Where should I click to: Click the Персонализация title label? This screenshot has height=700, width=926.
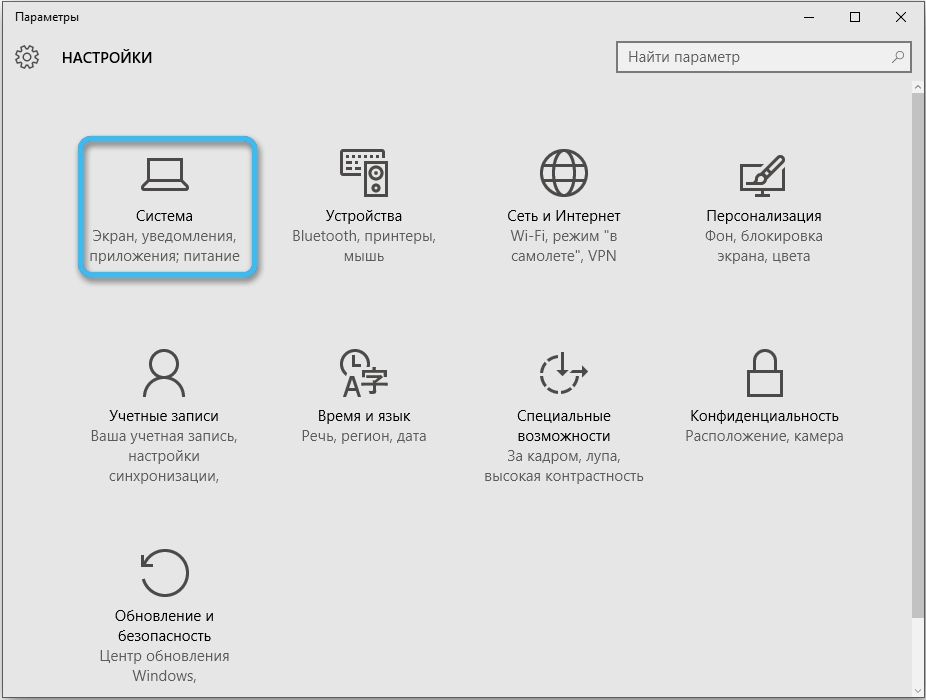764,216
